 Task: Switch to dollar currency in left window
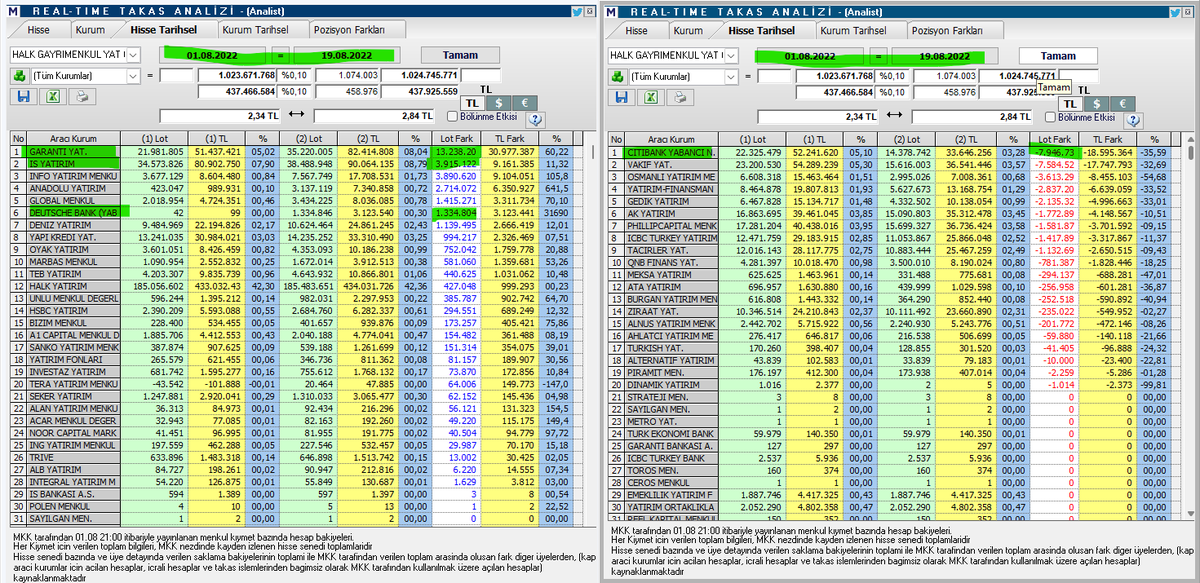pyautogui.click(x=496, y=103)
